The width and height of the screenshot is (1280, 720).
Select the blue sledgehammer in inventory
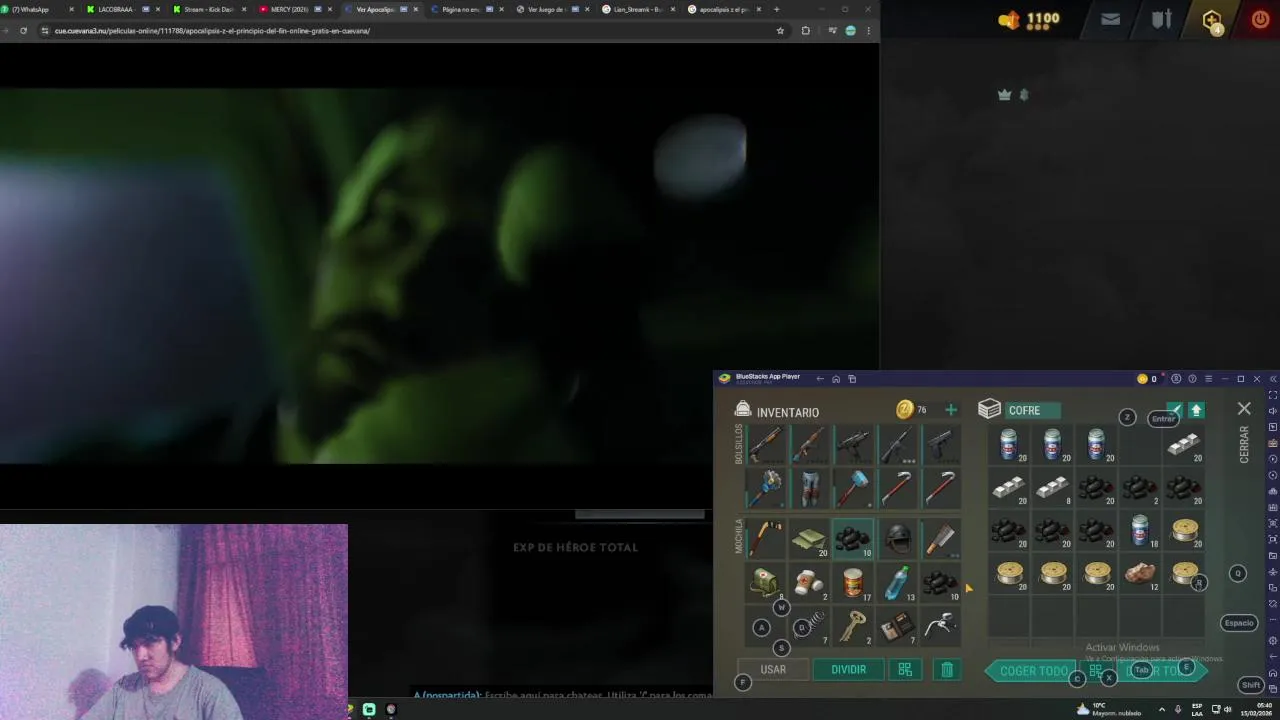[x=853, y=489]
